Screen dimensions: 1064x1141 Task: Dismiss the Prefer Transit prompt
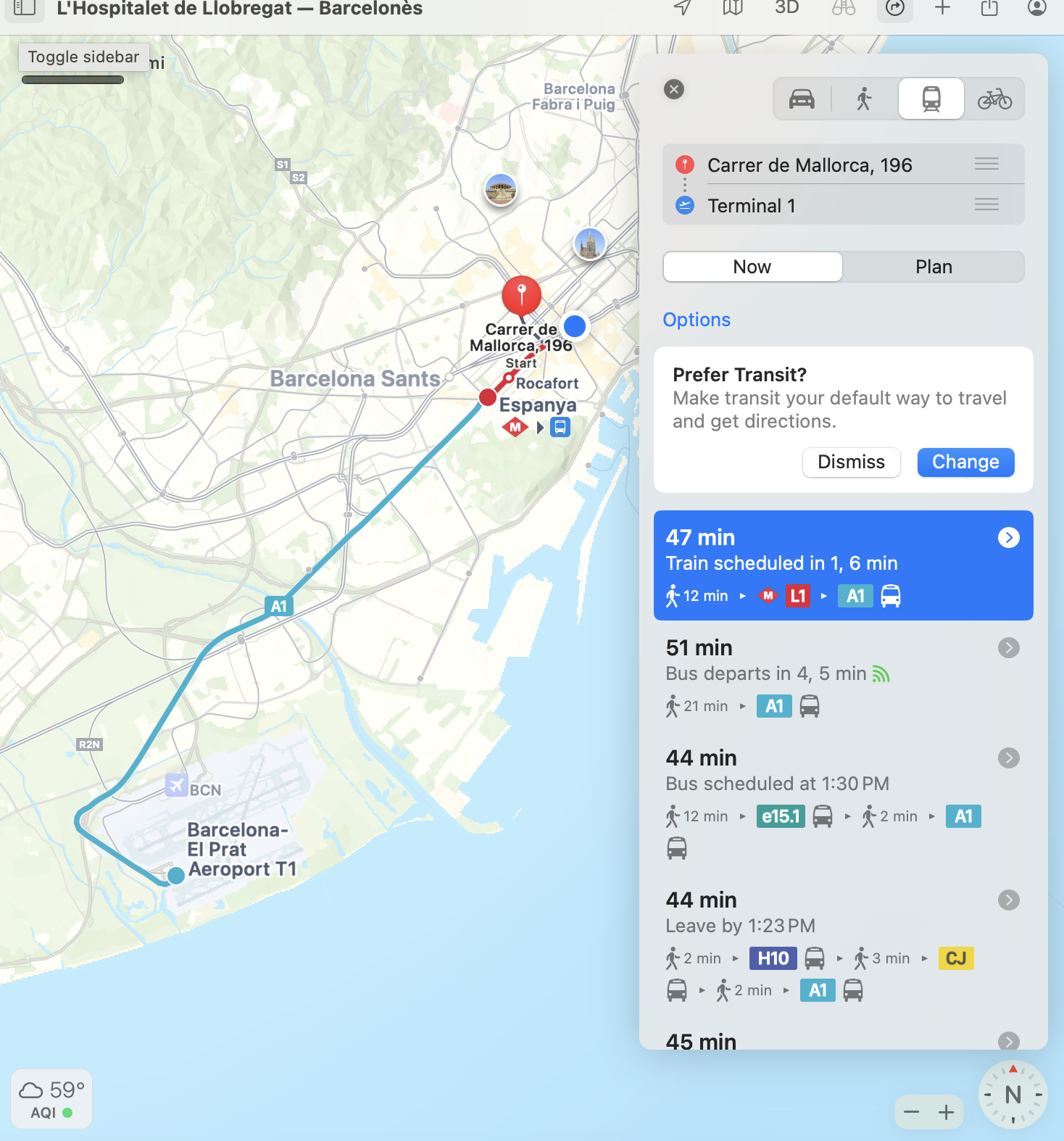851,462
